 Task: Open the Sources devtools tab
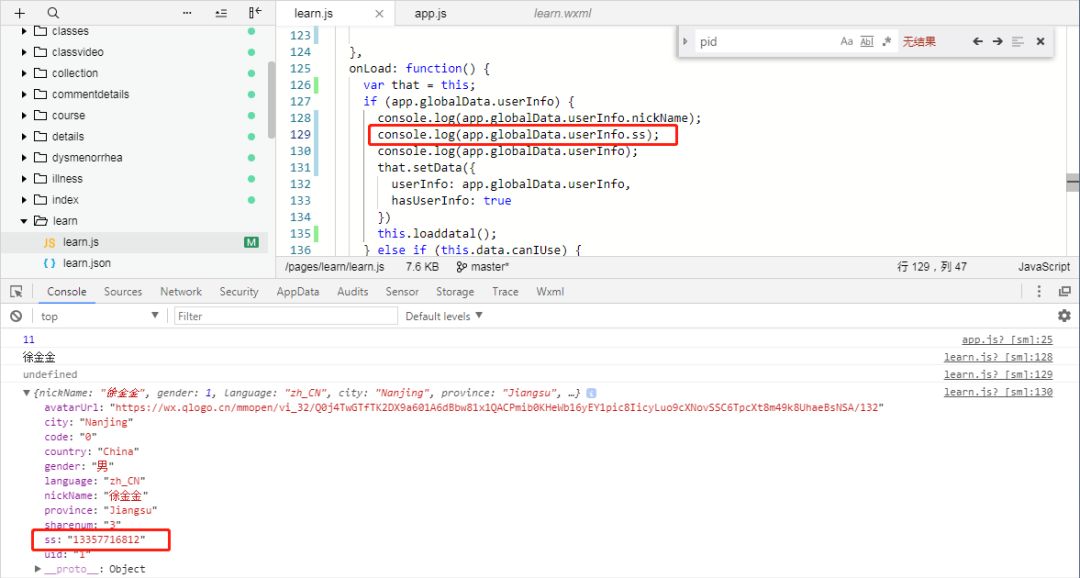click(x=123, y=291)
